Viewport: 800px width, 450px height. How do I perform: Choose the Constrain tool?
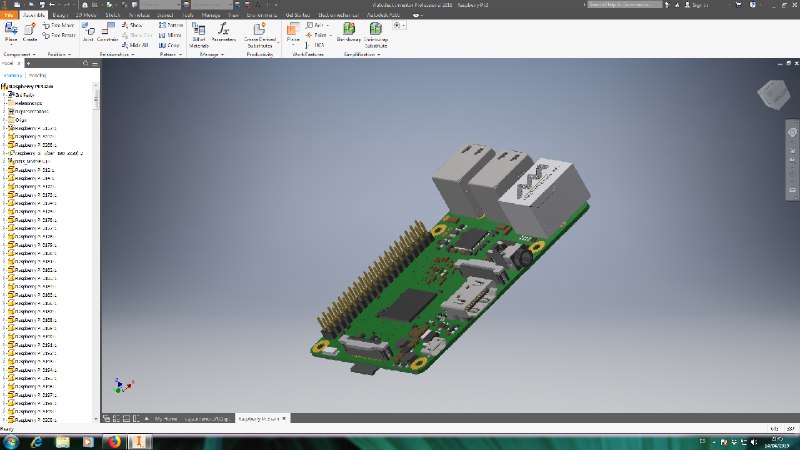[108, 32]
